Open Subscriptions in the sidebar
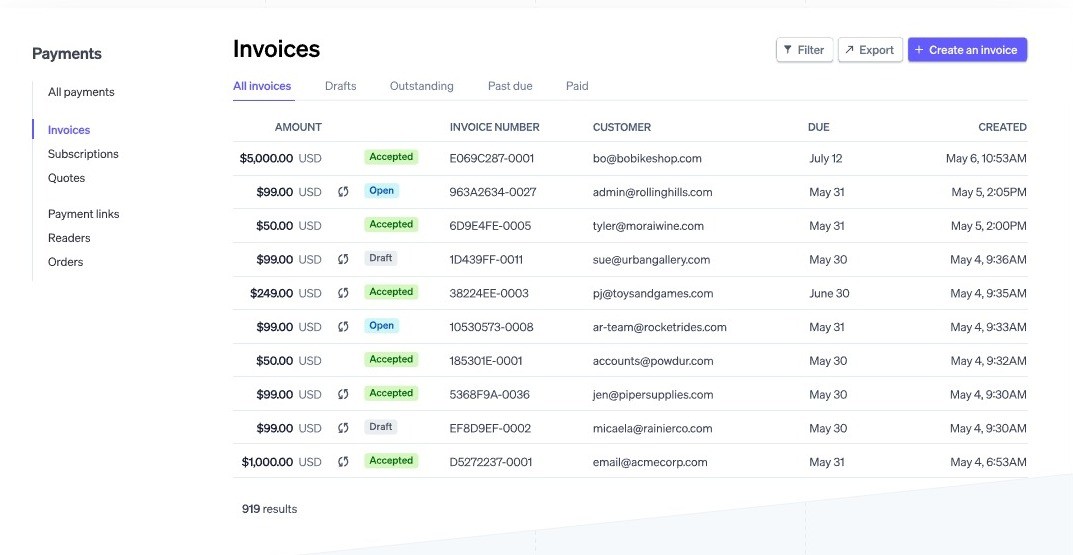This screenshot has height=555, width=1073. coord(83,154)
